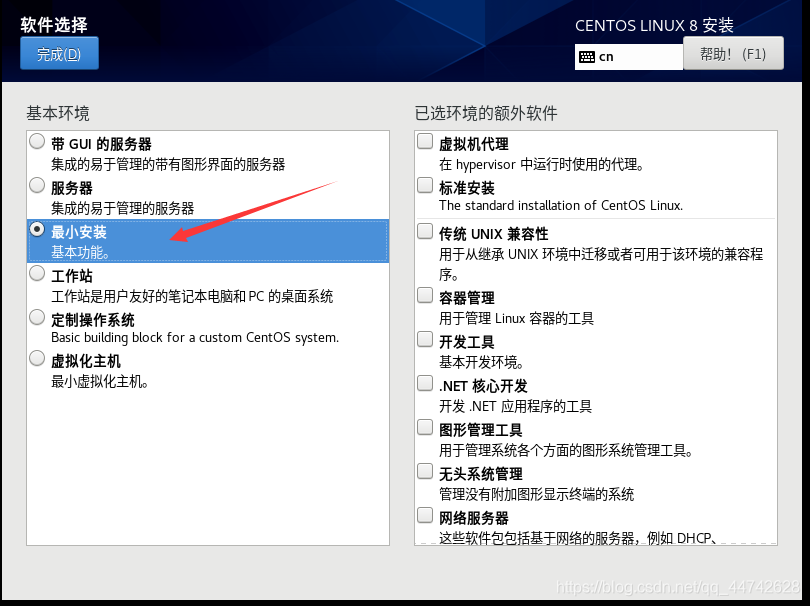Click the 虚拟化主机 title label
This screenshot has height=606, width=810.
86,361
